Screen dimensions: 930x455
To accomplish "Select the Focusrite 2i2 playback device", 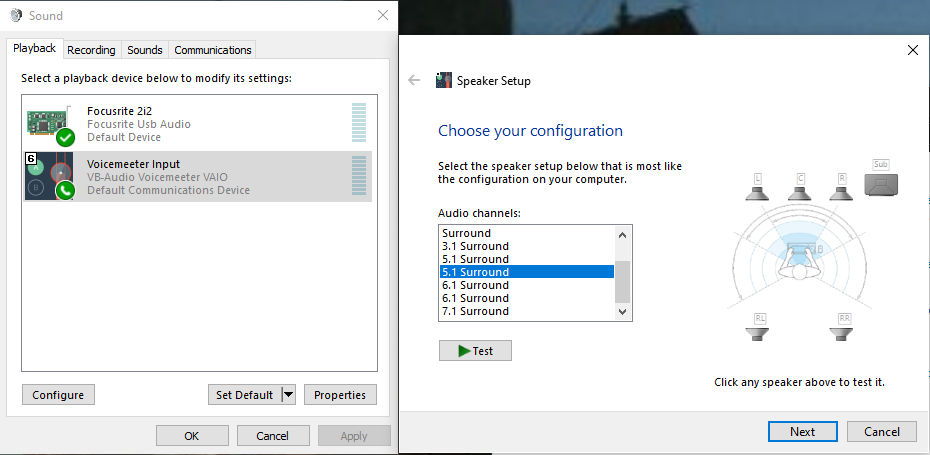I will pos(198,124).
